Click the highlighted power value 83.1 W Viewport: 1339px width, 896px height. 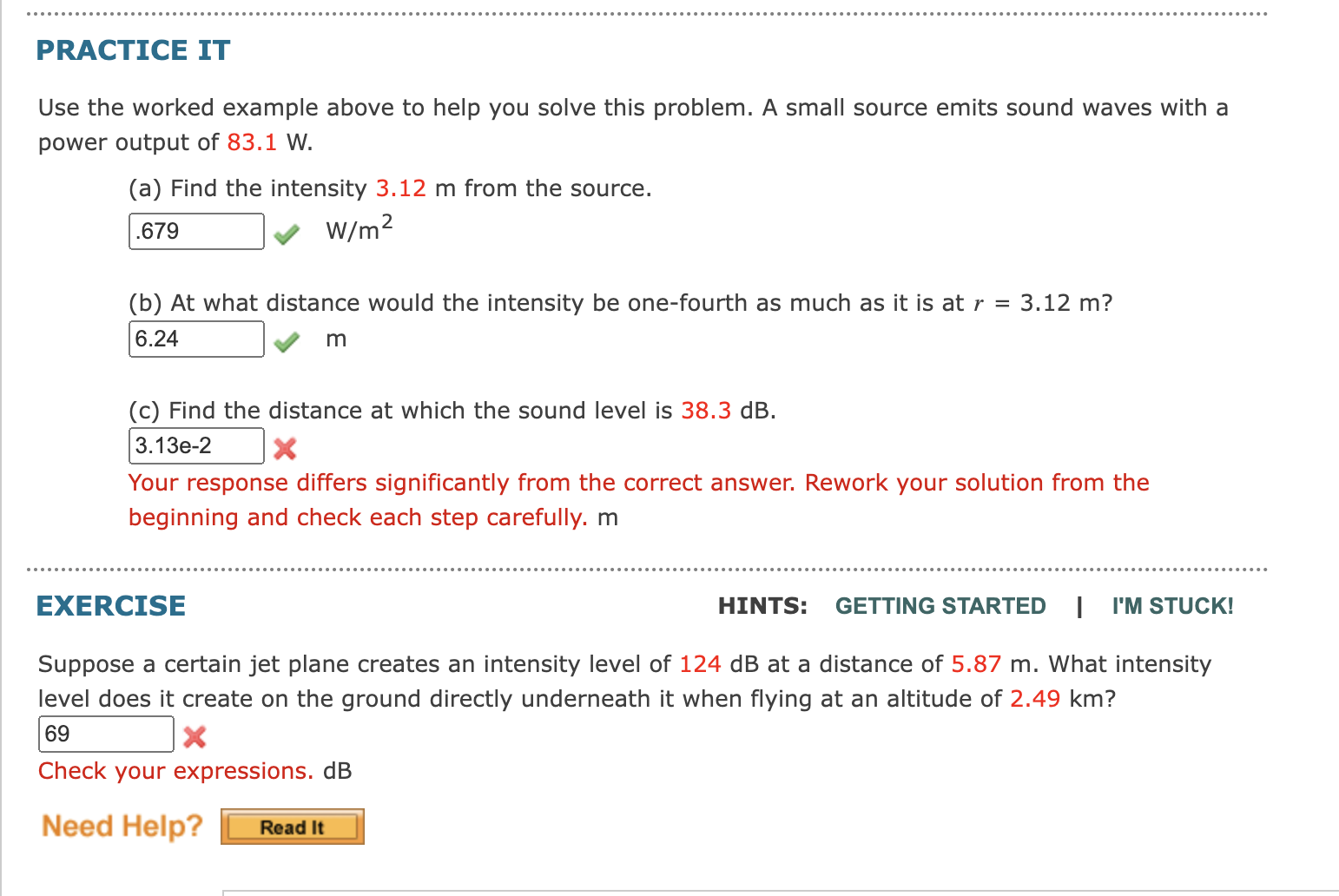click(253, 142)
